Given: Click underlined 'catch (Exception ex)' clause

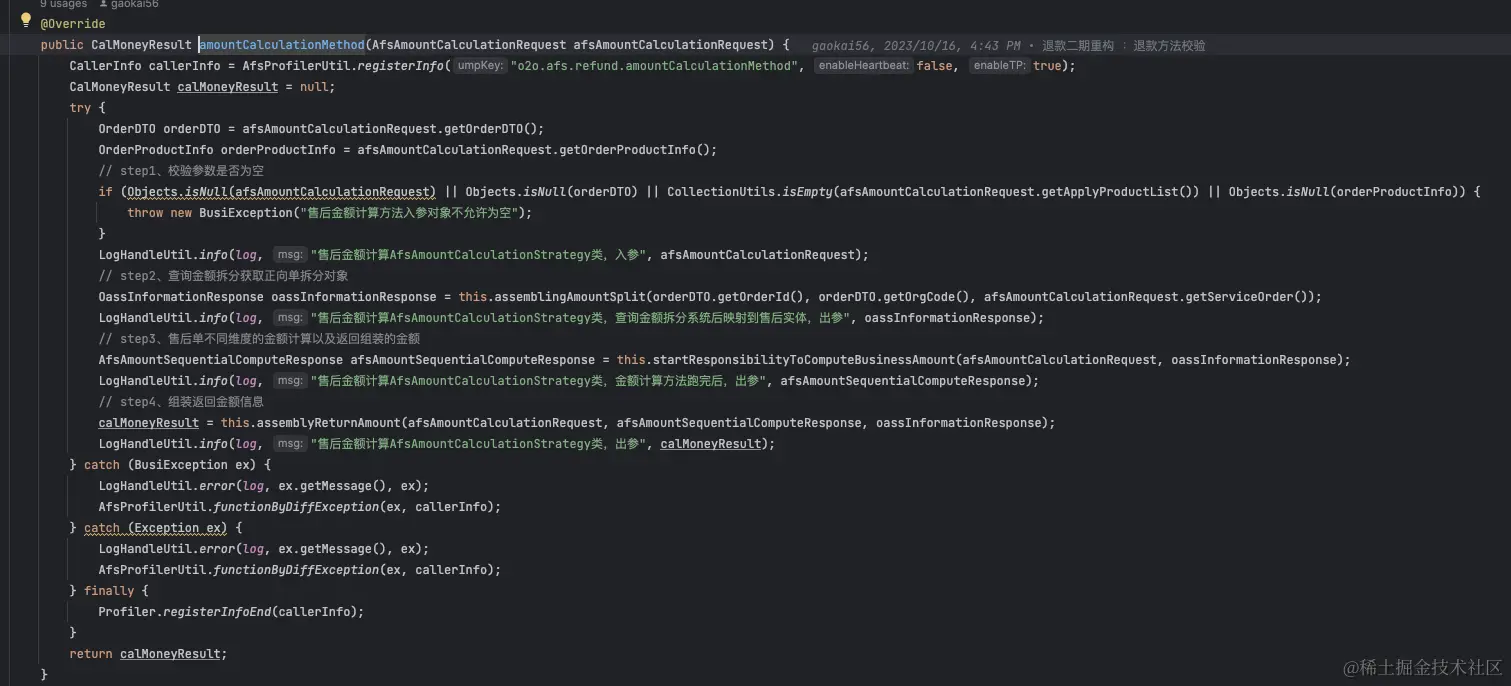Looking at the screenshot, I should [156, 528].
